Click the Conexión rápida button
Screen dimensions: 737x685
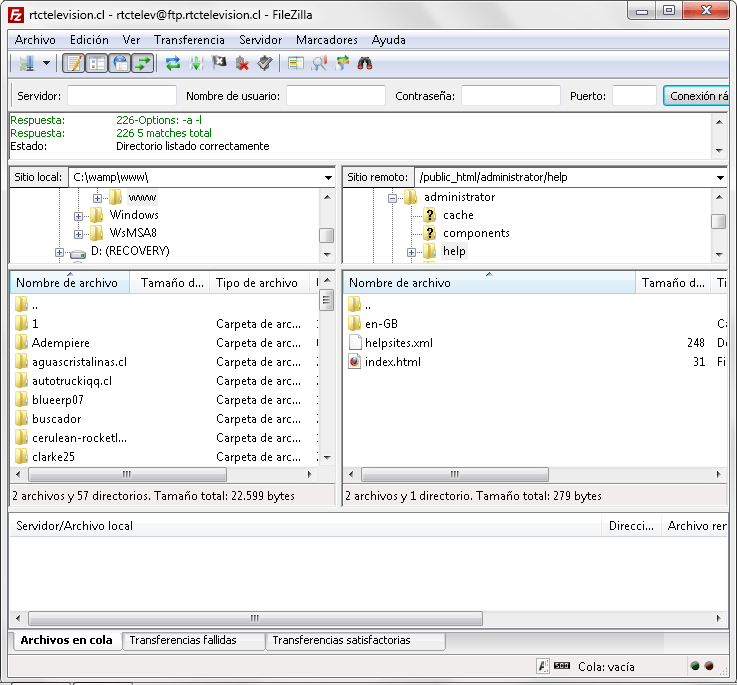click(696, 96)
